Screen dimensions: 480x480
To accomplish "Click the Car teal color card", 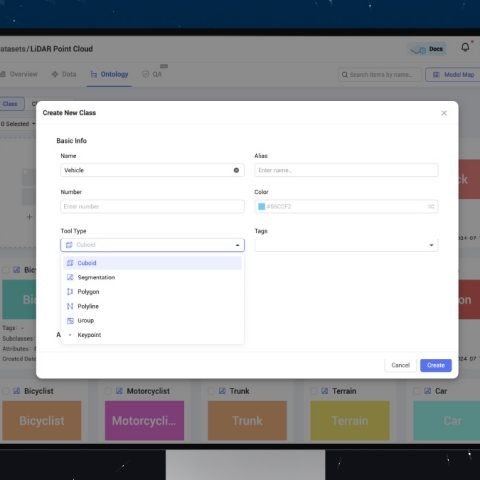I will [447, 421].
